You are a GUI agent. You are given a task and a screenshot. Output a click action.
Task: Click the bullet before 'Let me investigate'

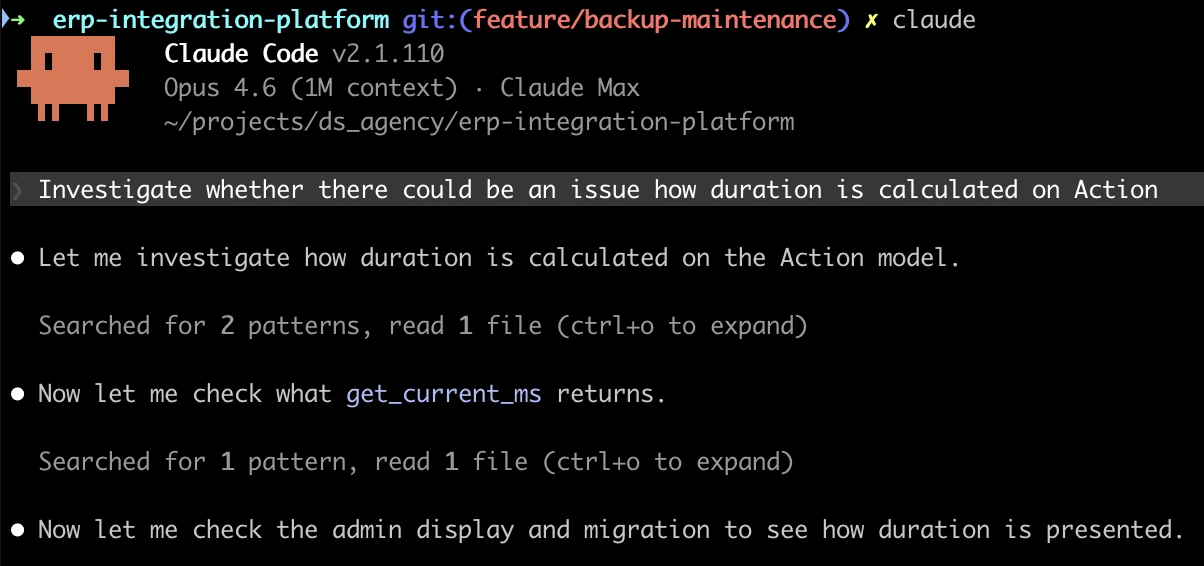(x=17, y=258)
